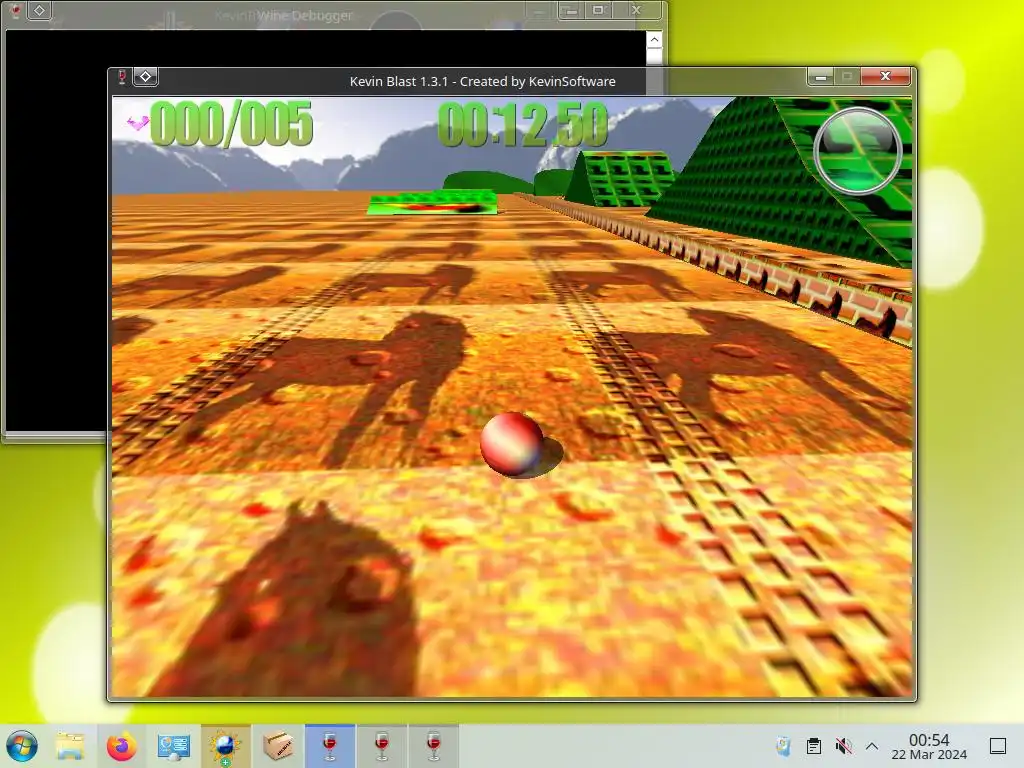Switch to the second Wine task on taskbar
Screen dimensions: 1024x768
tap(382, 746)
